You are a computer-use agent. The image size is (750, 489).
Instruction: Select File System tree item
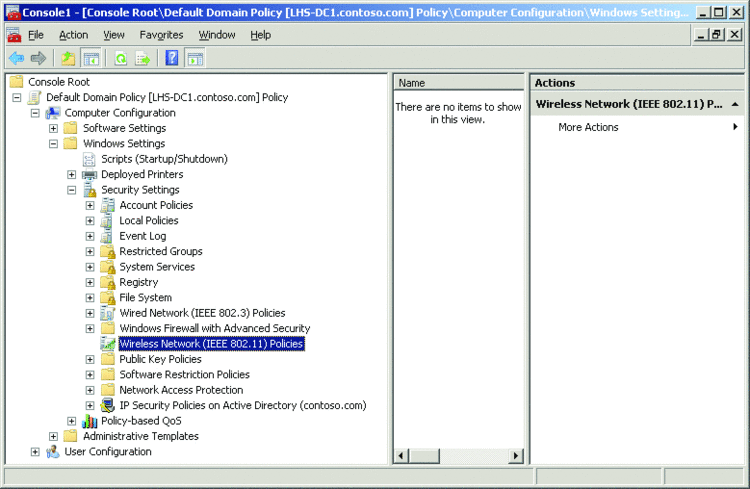click(x=145, y=298)
